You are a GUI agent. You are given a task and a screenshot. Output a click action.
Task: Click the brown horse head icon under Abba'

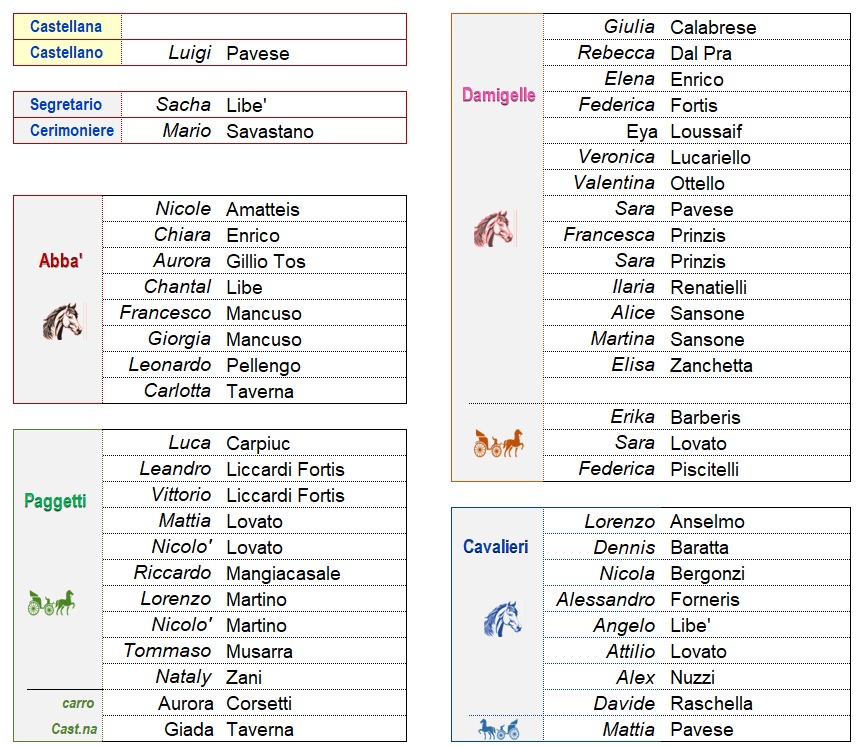pos(61,322)
